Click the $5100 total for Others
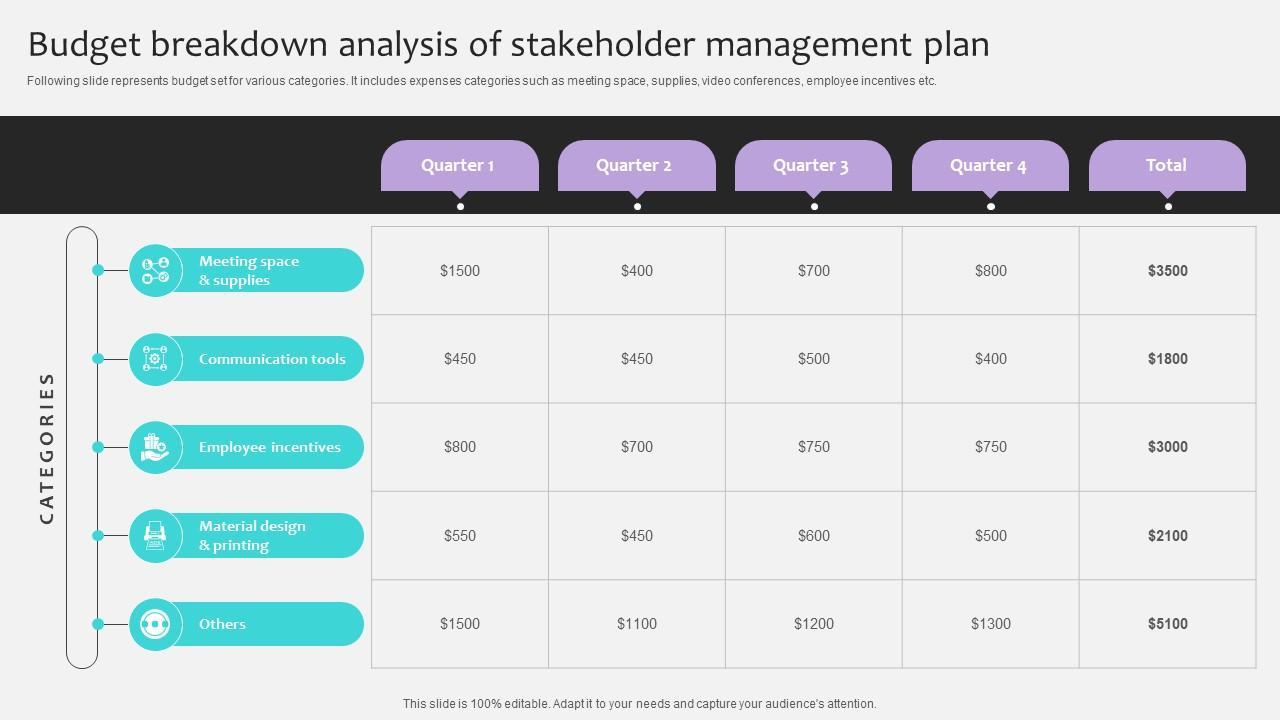This screenshot has width=1280, height=720. pos(1167,624)
